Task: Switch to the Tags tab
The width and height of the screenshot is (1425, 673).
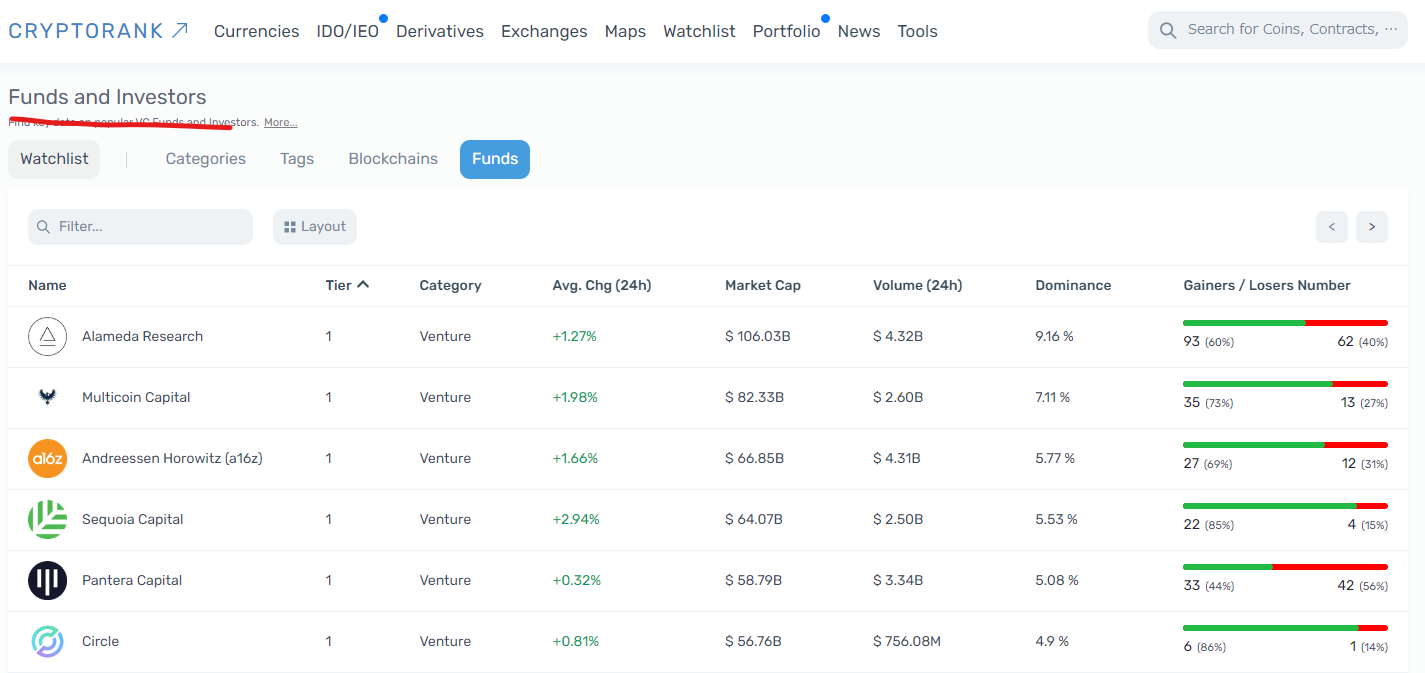Action: (x=297, y=159)
